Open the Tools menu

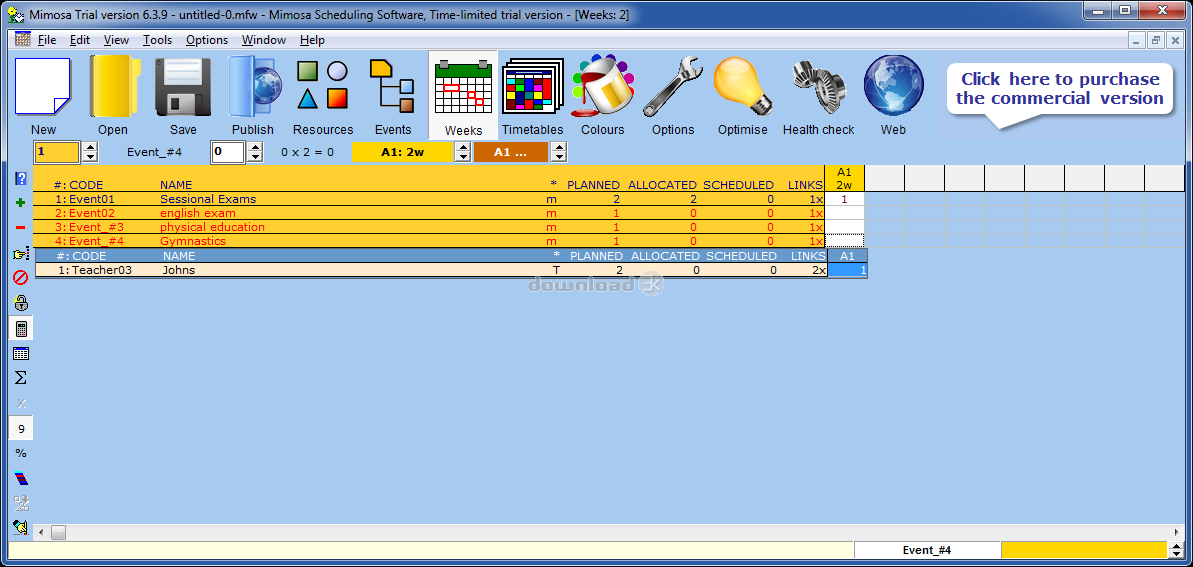157,40
